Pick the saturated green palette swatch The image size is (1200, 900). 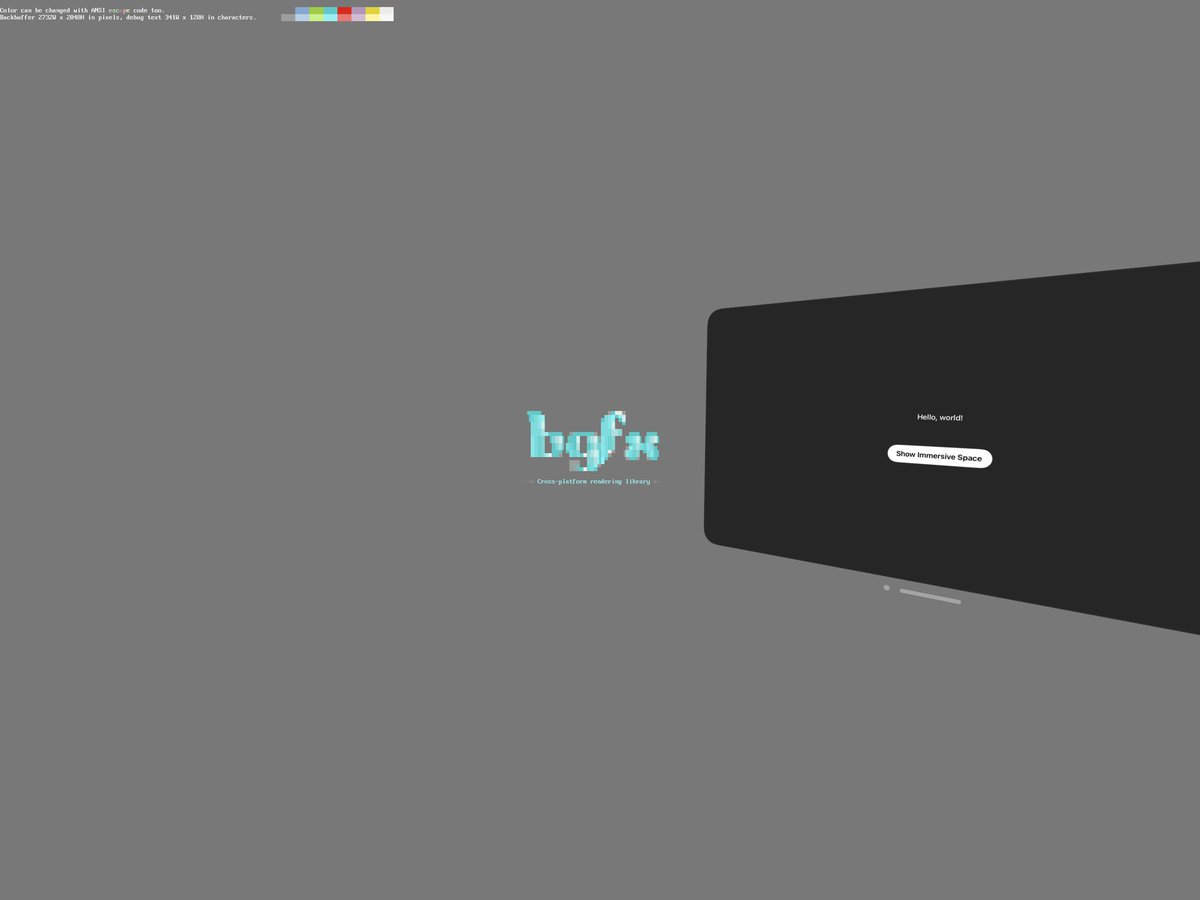click(x=316, y=10)
